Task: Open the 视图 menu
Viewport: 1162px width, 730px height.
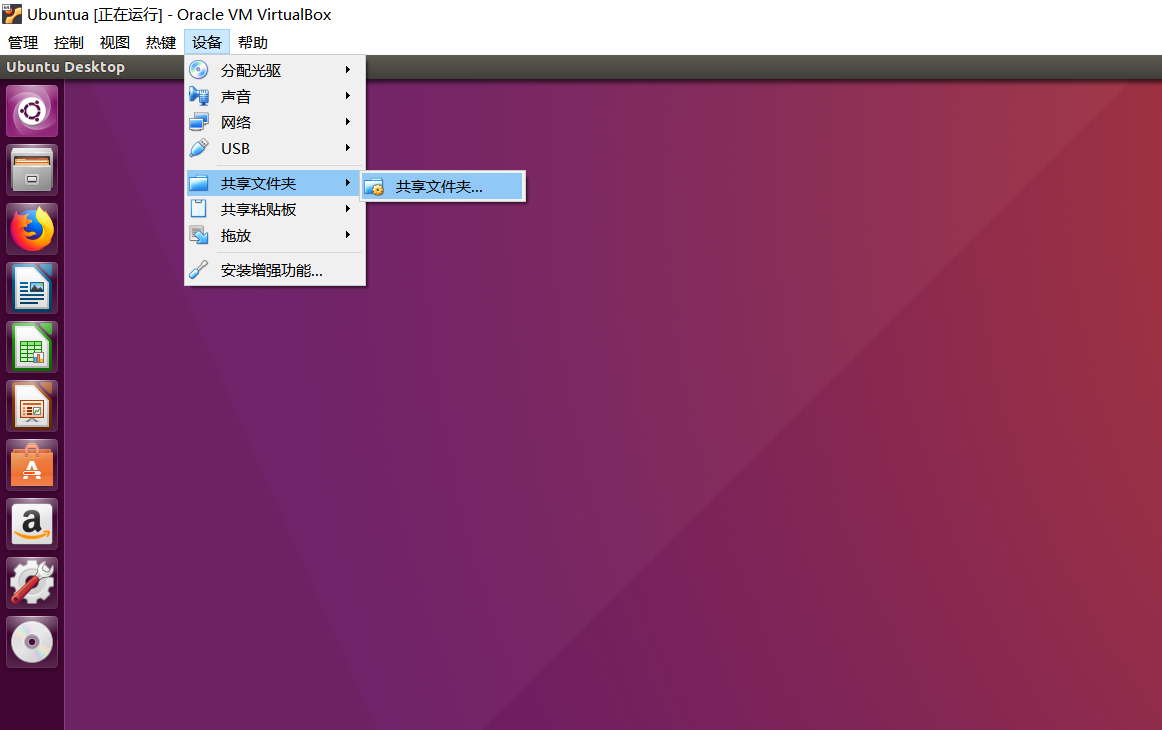Action: (115, 42)
